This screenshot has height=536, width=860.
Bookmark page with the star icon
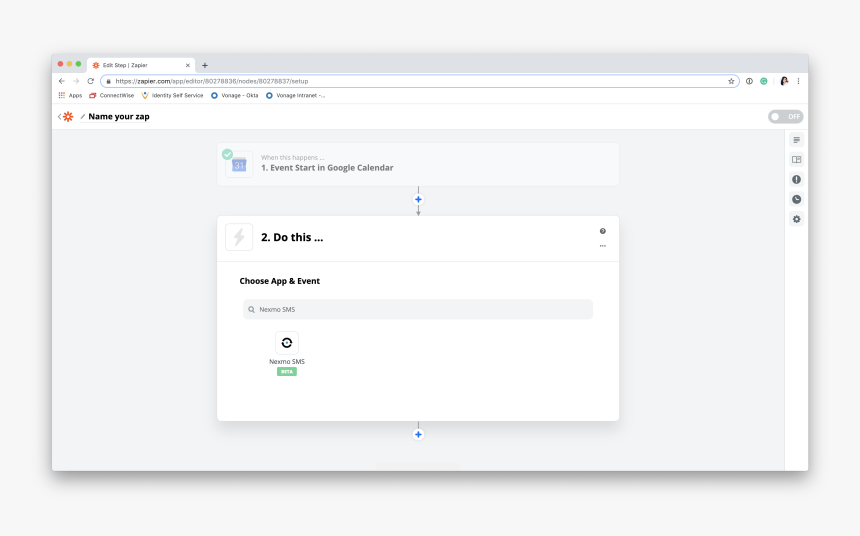[x=731, y=81]
